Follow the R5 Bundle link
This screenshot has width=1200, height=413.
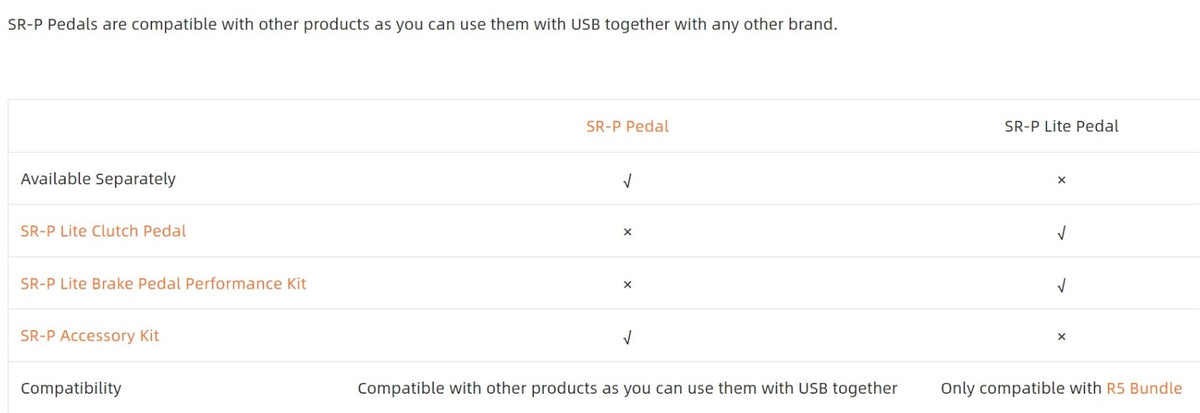1144,388
